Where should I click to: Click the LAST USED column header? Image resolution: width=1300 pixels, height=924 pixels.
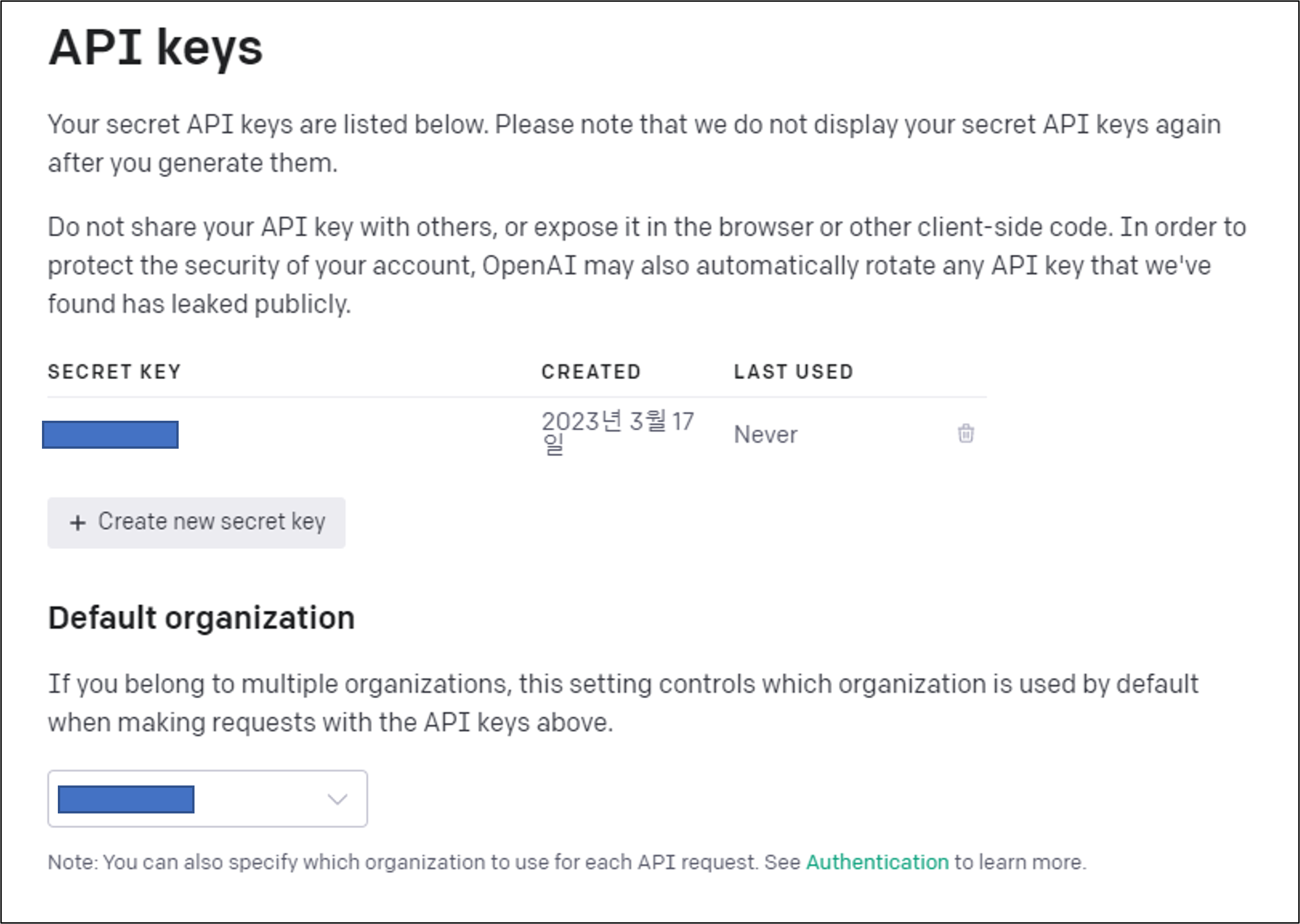point(793,372)
